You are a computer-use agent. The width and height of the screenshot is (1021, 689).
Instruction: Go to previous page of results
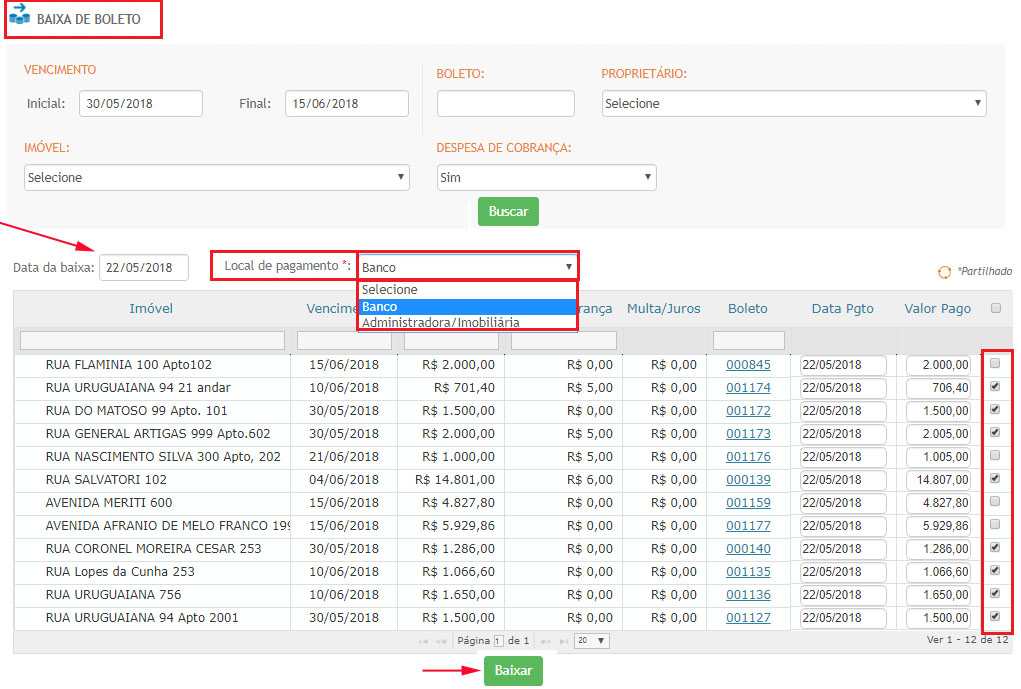[441, 641]
